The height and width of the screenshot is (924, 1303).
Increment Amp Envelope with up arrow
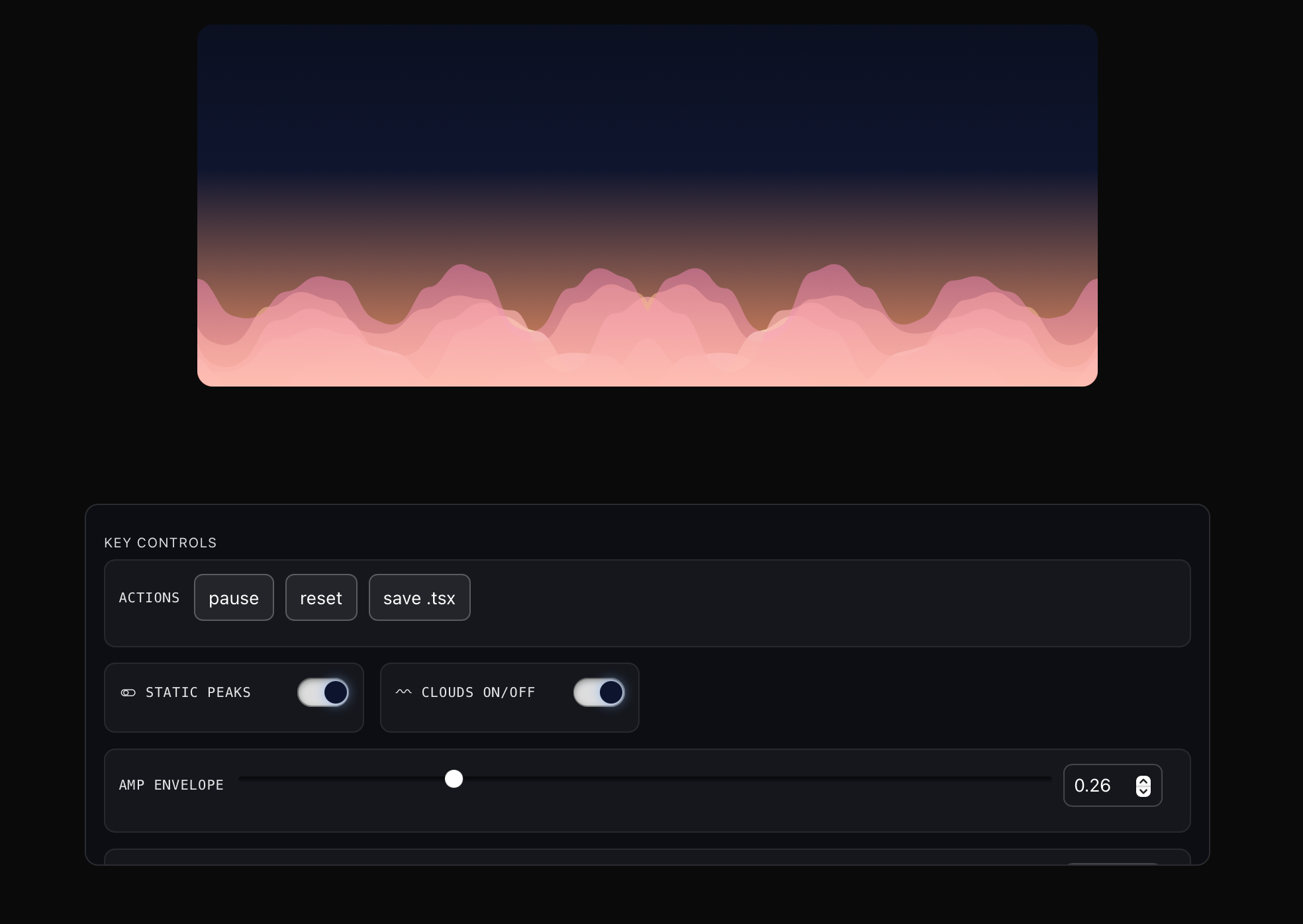[1143, 781]
